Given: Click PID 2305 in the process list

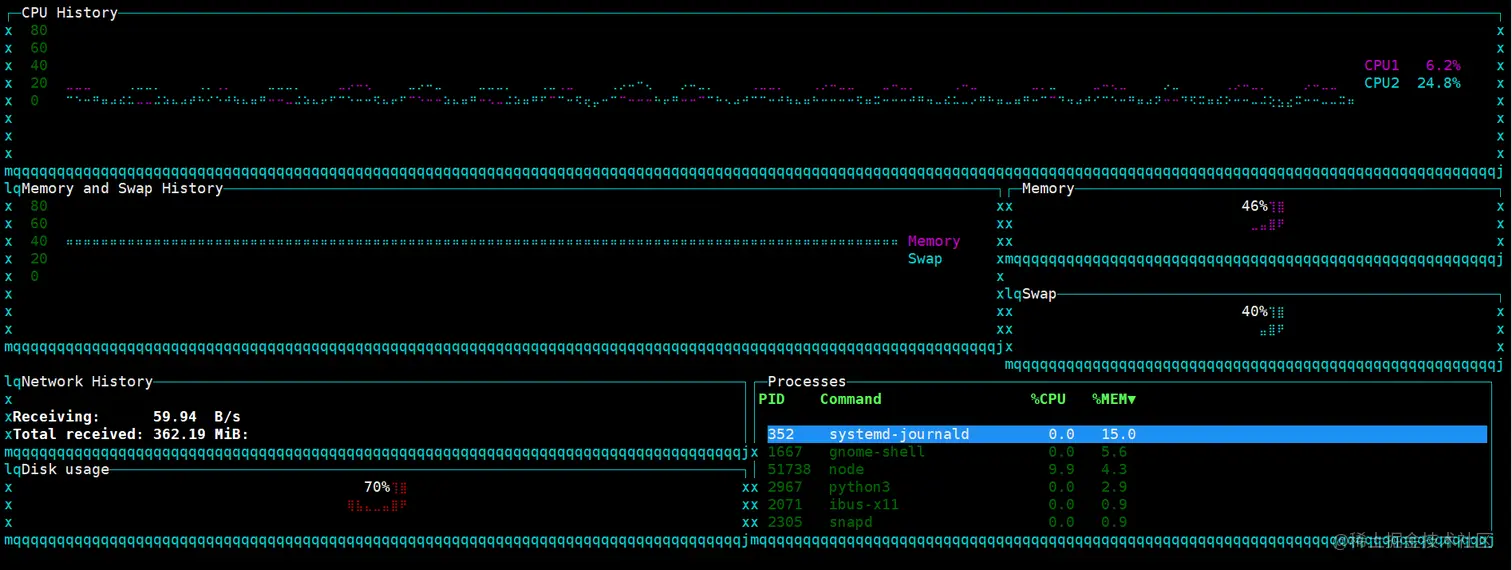Looking at the screenshot, I should [x=785, y=522].
